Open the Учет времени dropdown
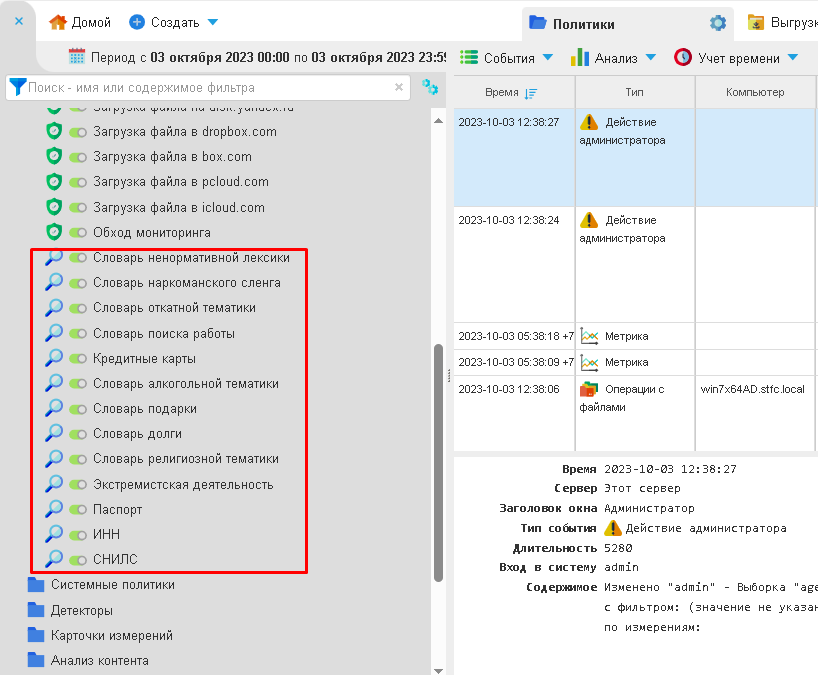This screenshot has width=818, height=675. (737, 58)
